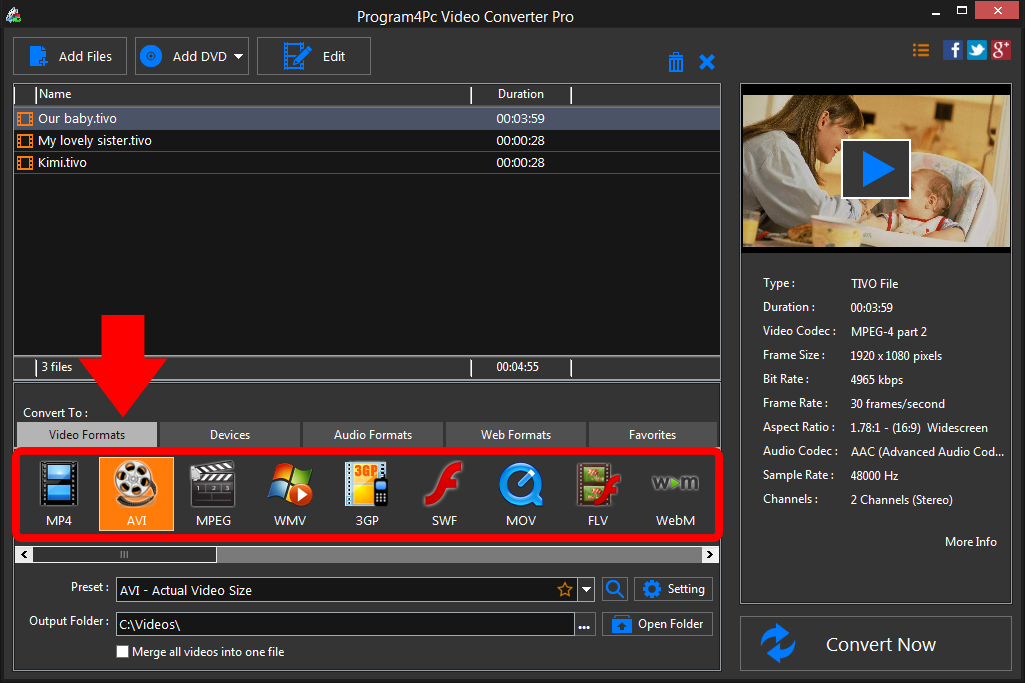The width and height of the screenshot is (1025, 683).
Task: Open the Web Formats tab
Action: tap(516, 435)
